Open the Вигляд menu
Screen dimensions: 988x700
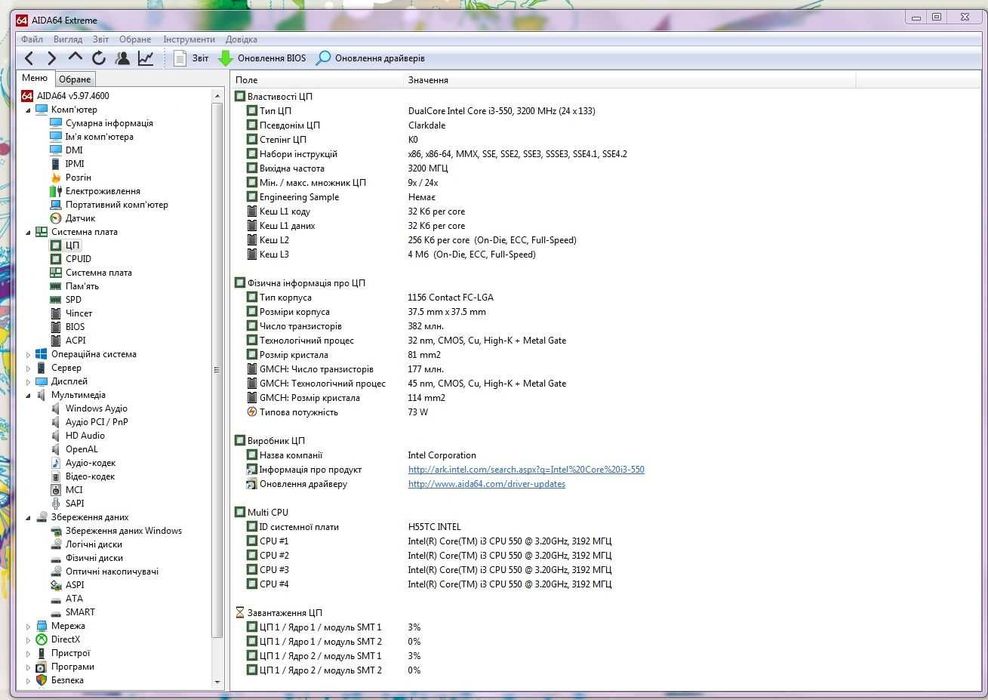tap(67, 39)
